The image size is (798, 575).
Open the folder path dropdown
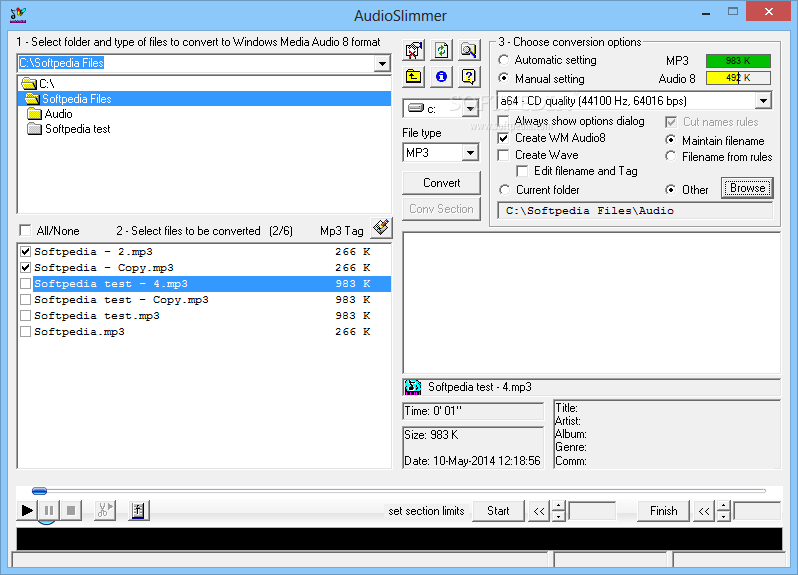(382, 64)
